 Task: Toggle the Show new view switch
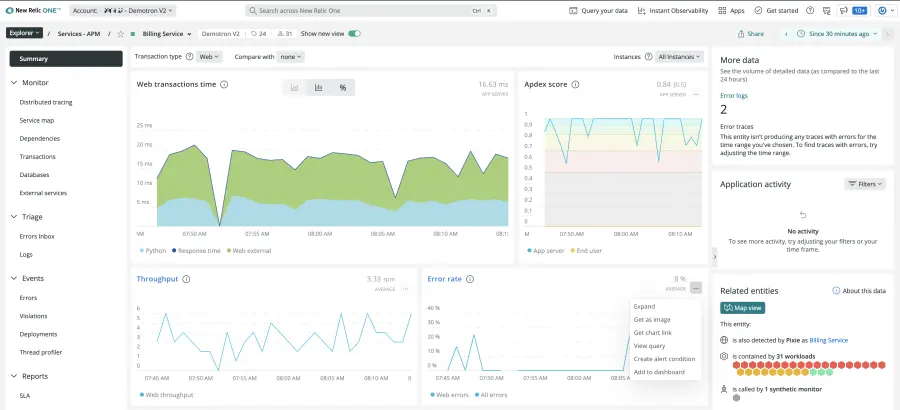coord(354,34)
